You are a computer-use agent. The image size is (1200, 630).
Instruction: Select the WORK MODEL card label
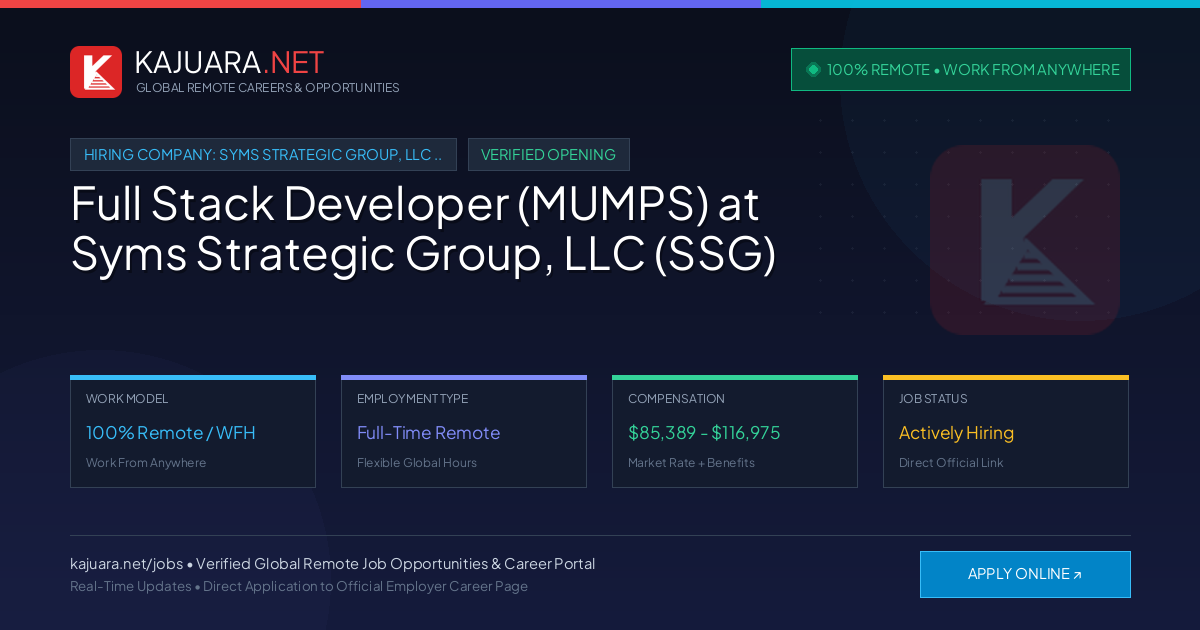click(x=127, y=399)
